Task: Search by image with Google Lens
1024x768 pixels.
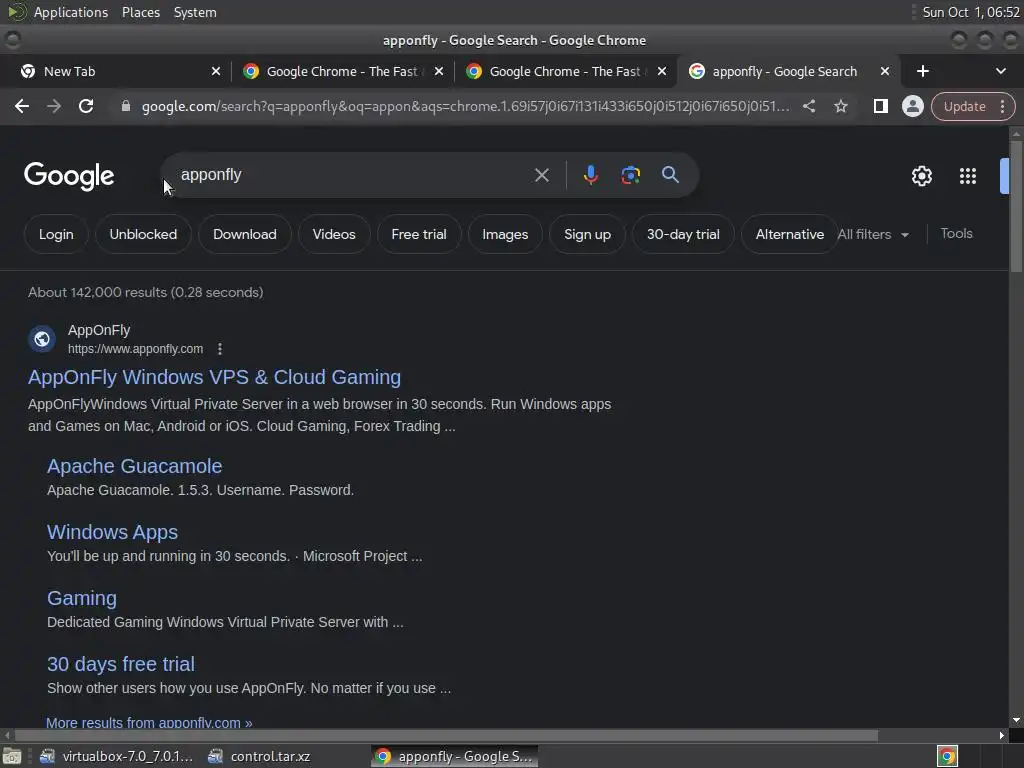Action: pos(630,175)
